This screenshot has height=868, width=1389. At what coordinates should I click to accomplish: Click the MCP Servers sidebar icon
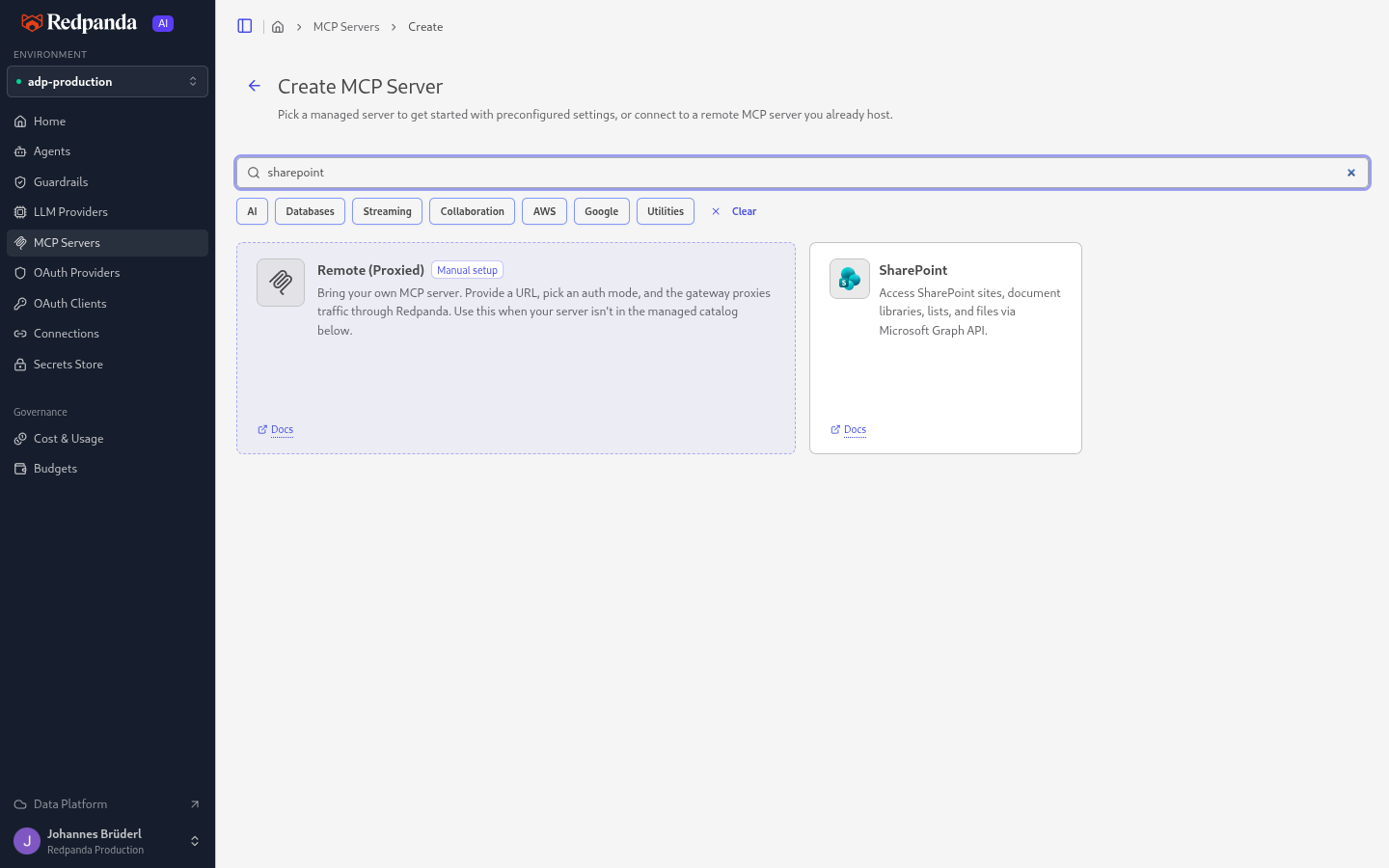pyautogui.click(x=20, y=243)
